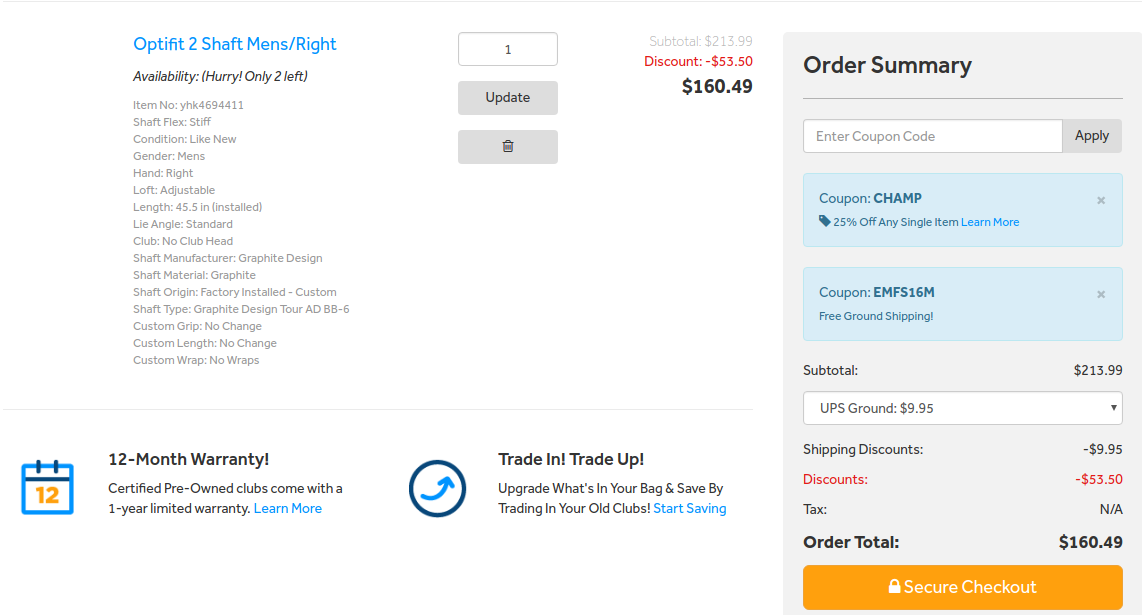Click the Order Total amount $160.49
Image resolution: width=1142 pixels, height=615 pixels.
[x=1090, y=542]
